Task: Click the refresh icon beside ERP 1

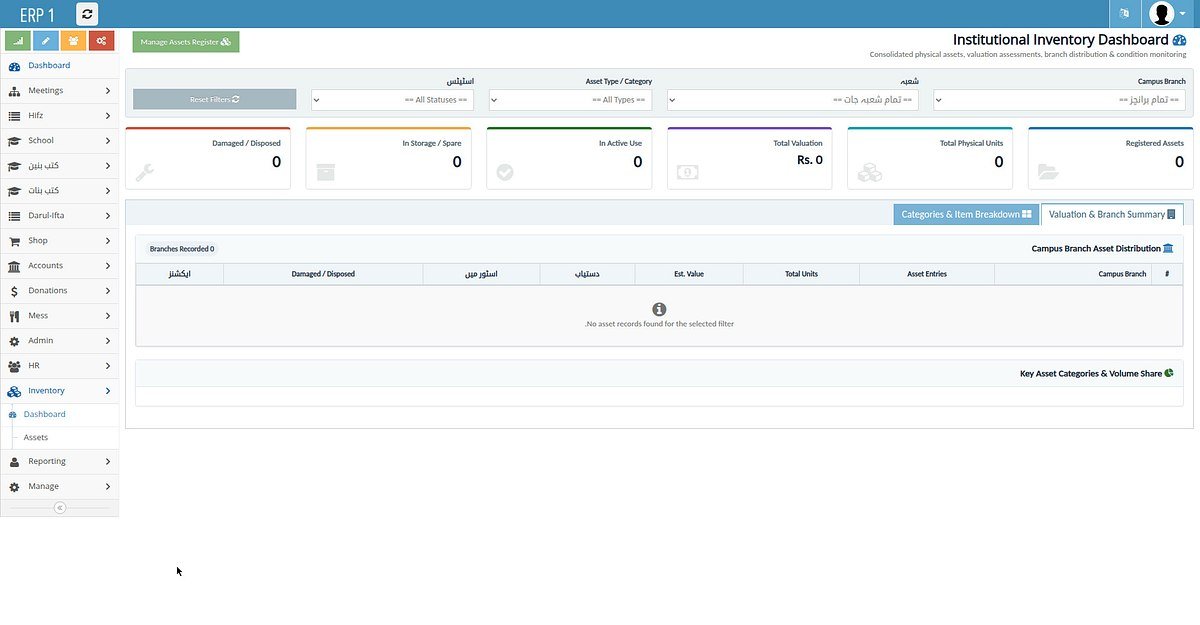Action: [87, 14]
